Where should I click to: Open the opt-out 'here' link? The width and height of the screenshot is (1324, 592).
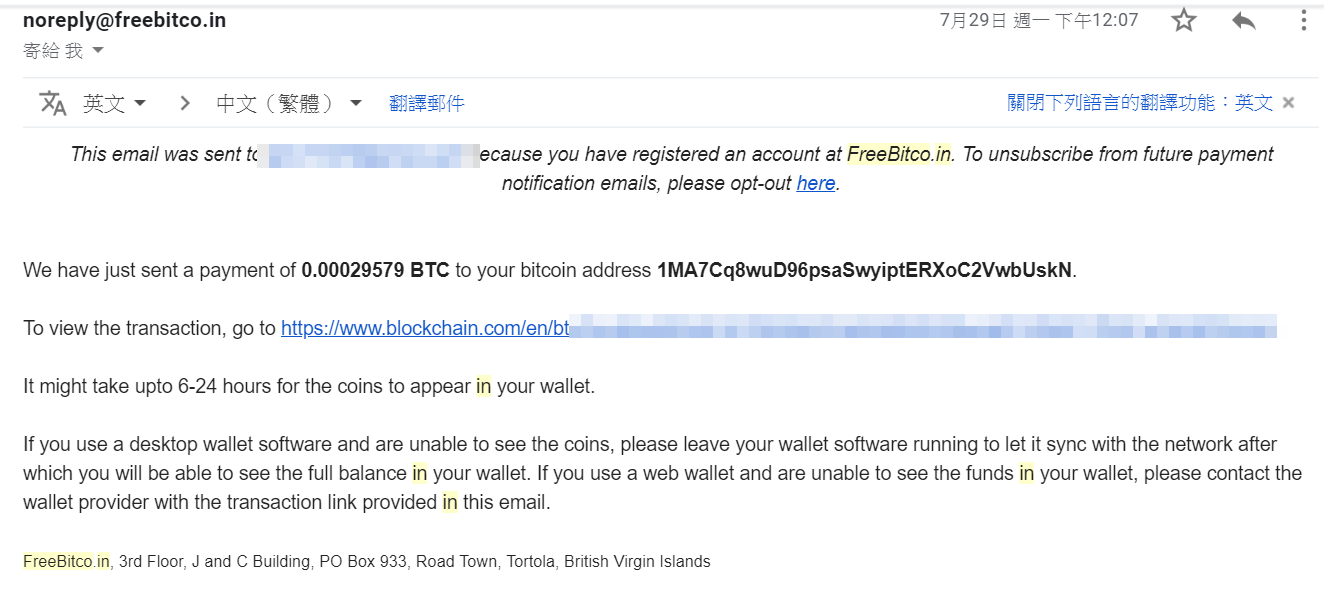(816, 183)
